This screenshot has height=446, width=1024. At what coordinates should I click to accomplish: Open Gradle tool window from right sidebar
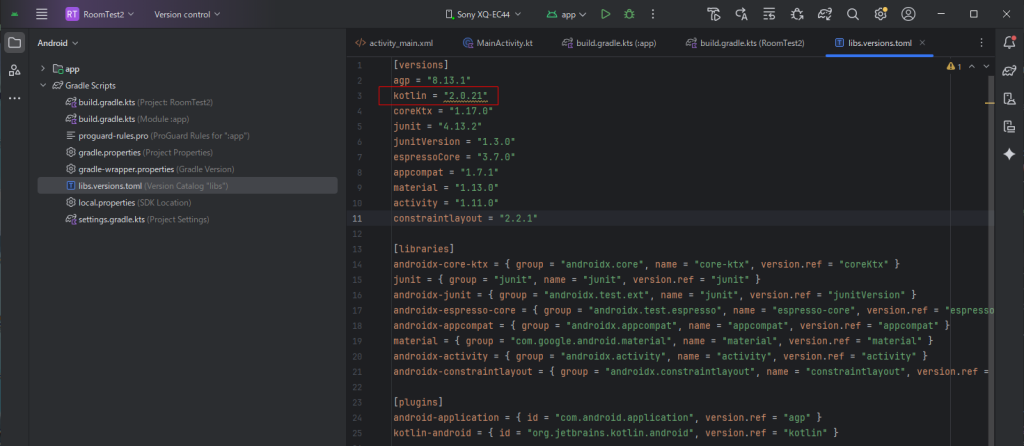pos(1009,70)
